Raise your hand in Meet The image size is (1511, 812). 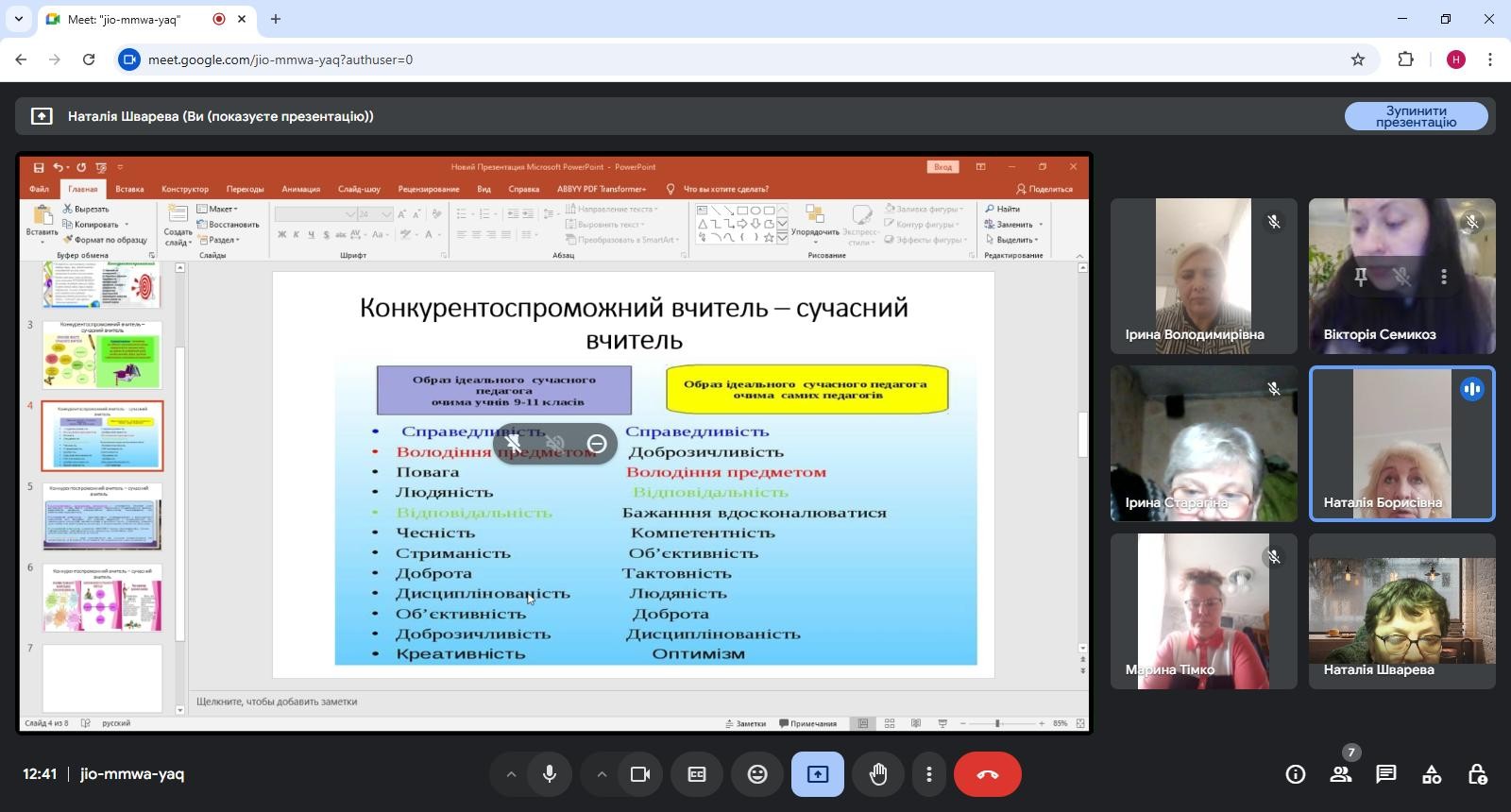[878, 774]
